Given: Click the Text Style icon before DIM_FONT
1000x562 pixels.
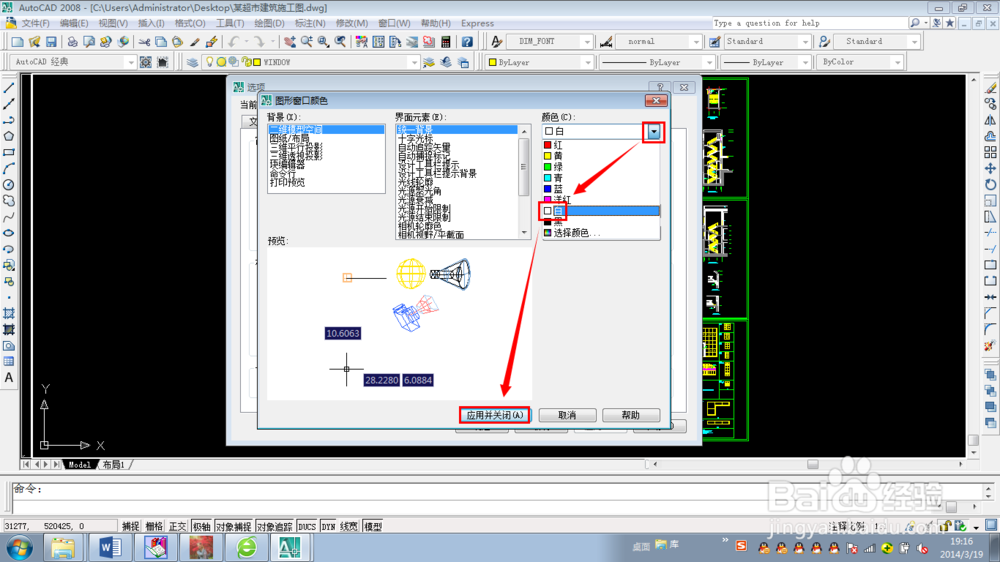Looking at the screenshot, I should click(496, 41).
